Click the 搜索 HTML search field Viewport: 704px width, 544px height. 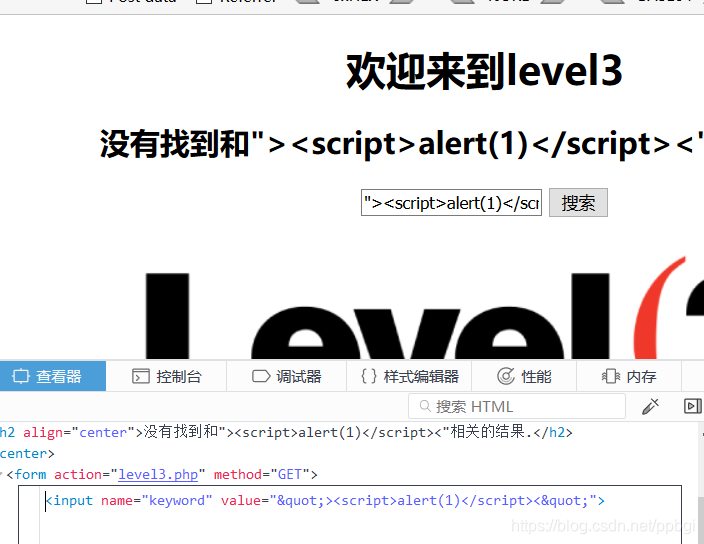(517, 406)
